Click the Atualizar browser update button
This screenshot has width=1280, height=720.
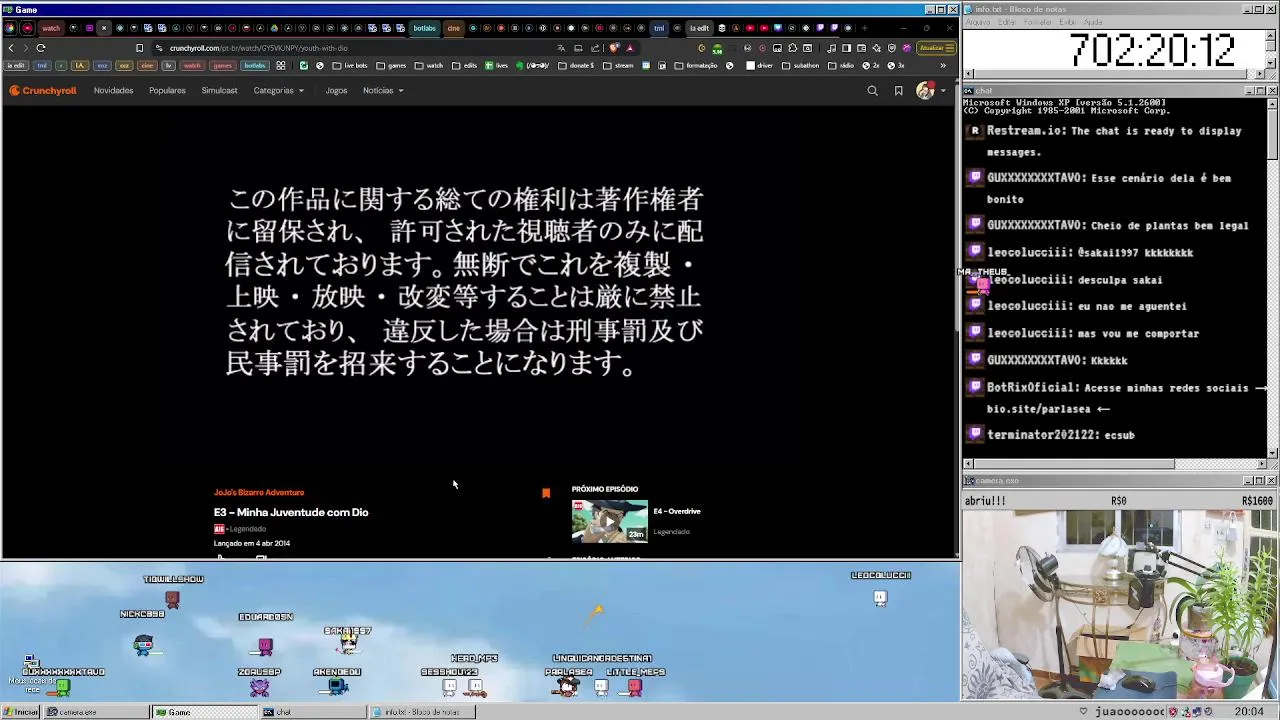tap(936, 48)
